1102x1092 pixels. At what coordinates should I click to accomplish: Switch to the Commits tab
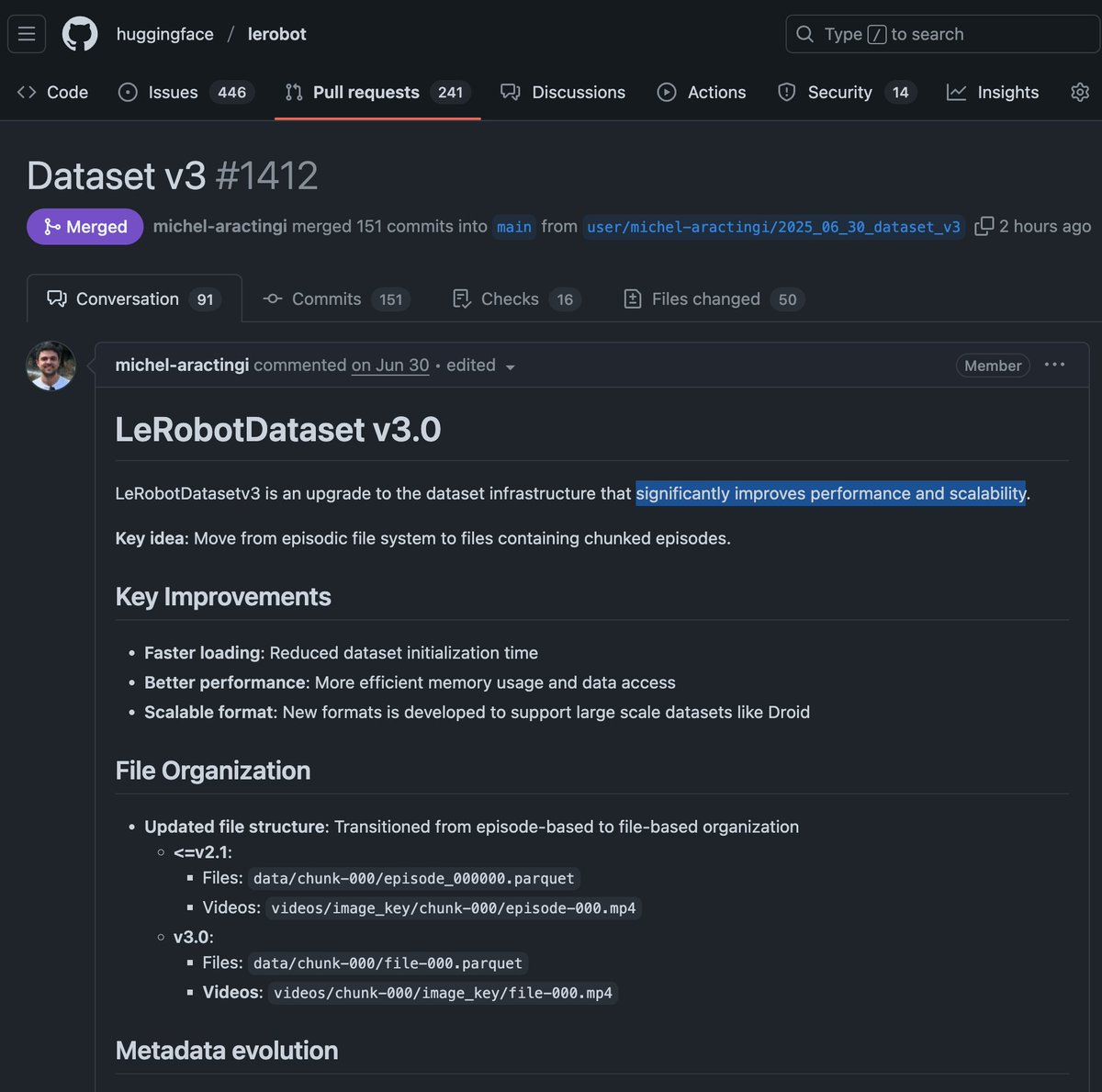click(336, 298)
